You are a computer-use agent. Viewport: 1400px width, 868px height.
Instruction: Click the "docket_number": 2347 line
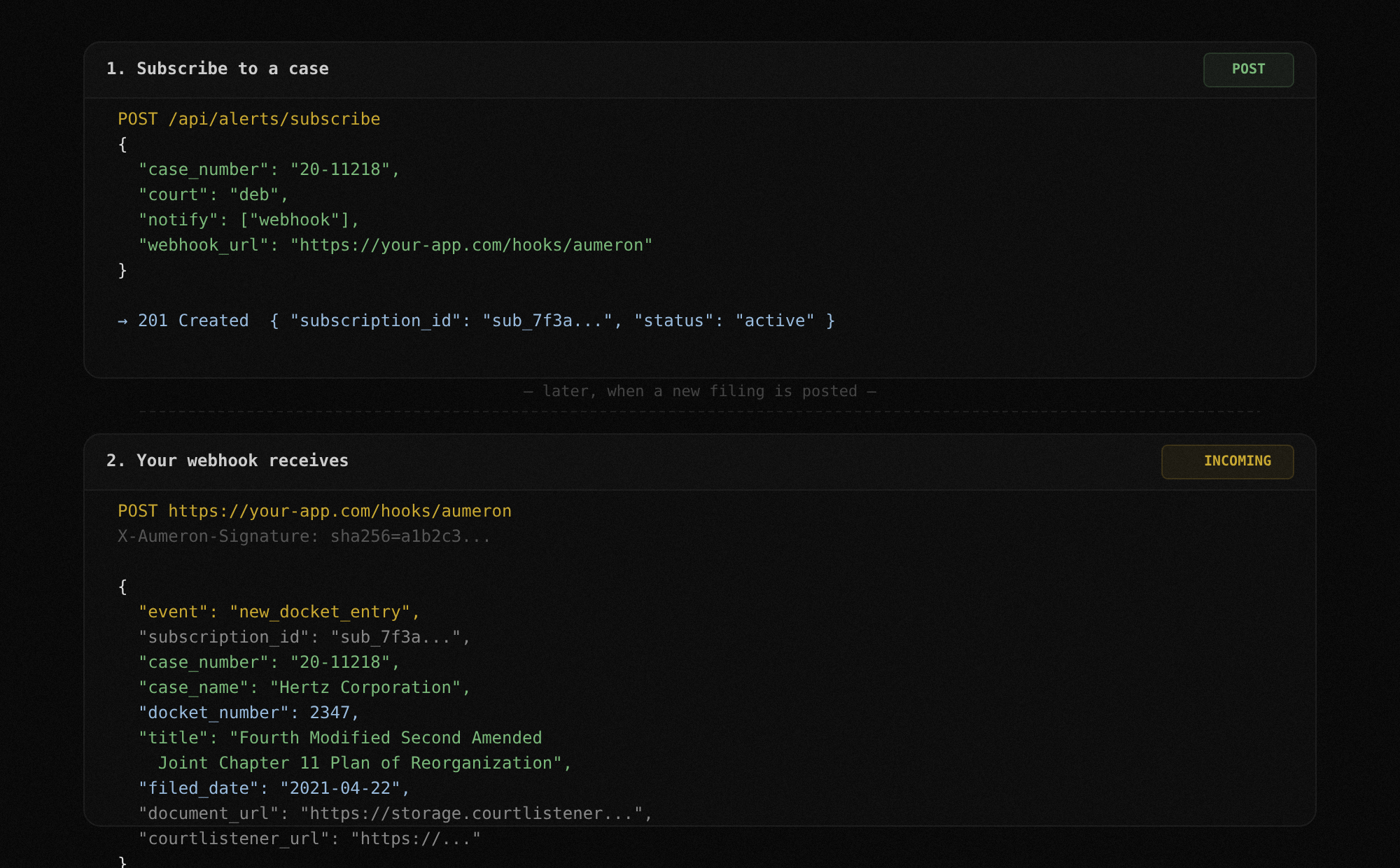pos(248,713)
